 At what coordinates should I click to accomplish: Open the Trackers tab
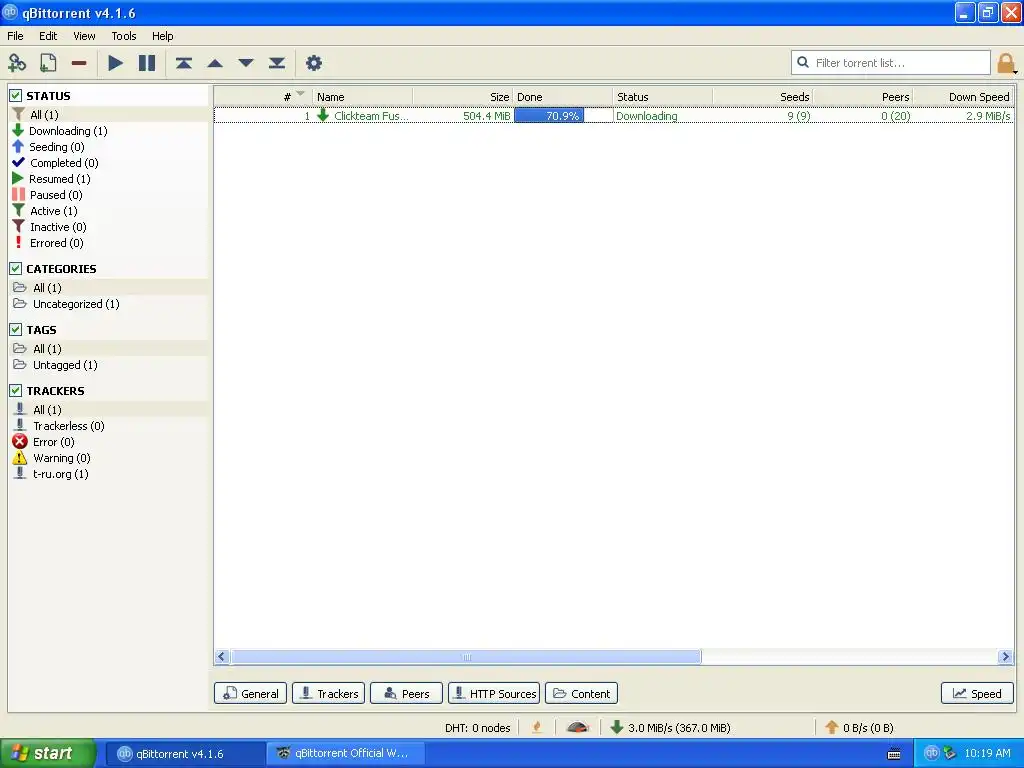pos(328,694)
